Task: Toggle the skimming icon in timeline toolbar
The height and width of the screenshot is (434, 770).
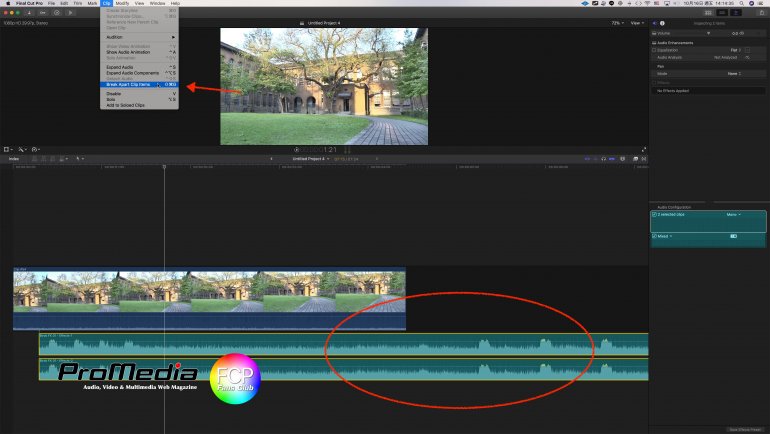Action: pyautogui.click(x=587, y=159)
